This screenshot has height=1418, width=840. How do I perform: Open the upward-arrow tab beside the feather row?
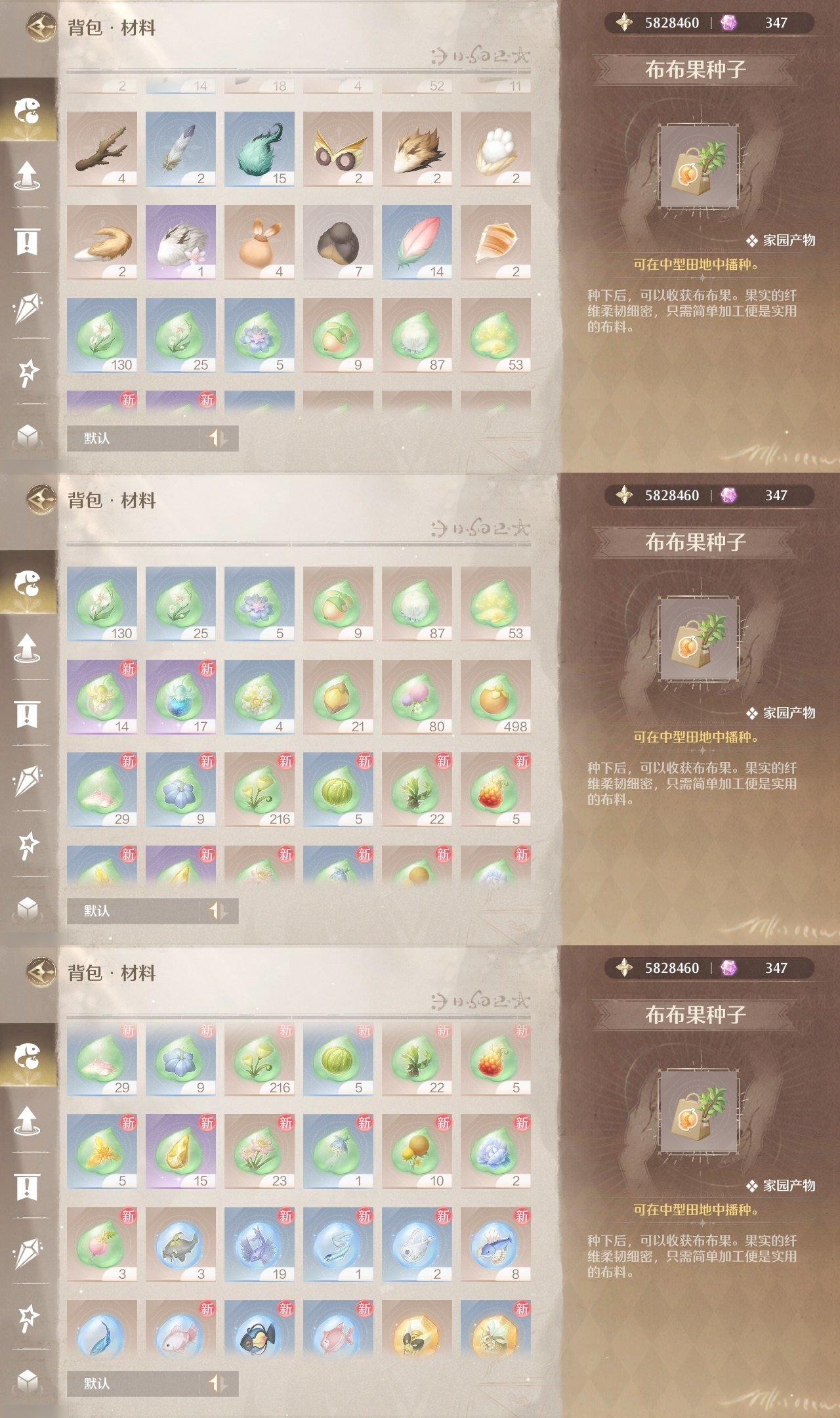[27, 175]
